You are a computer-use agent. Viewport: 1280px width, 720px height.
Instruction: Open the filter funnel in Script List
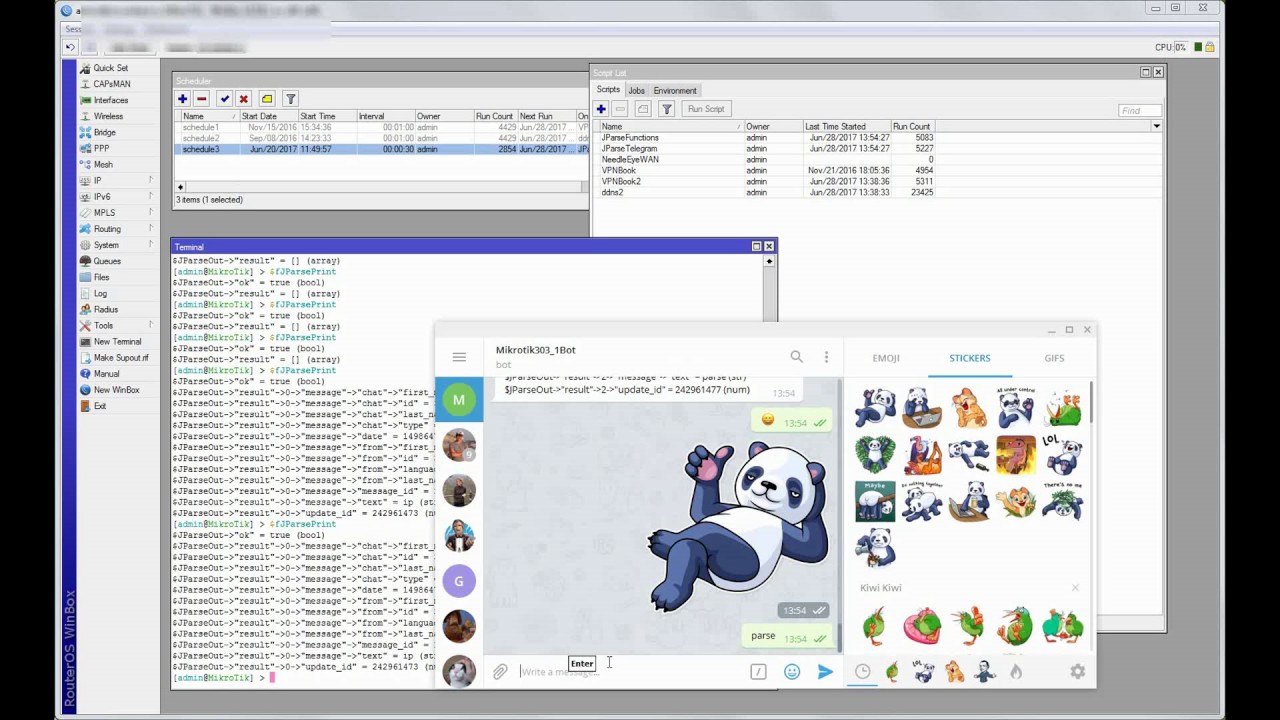(x=666, y=109)
